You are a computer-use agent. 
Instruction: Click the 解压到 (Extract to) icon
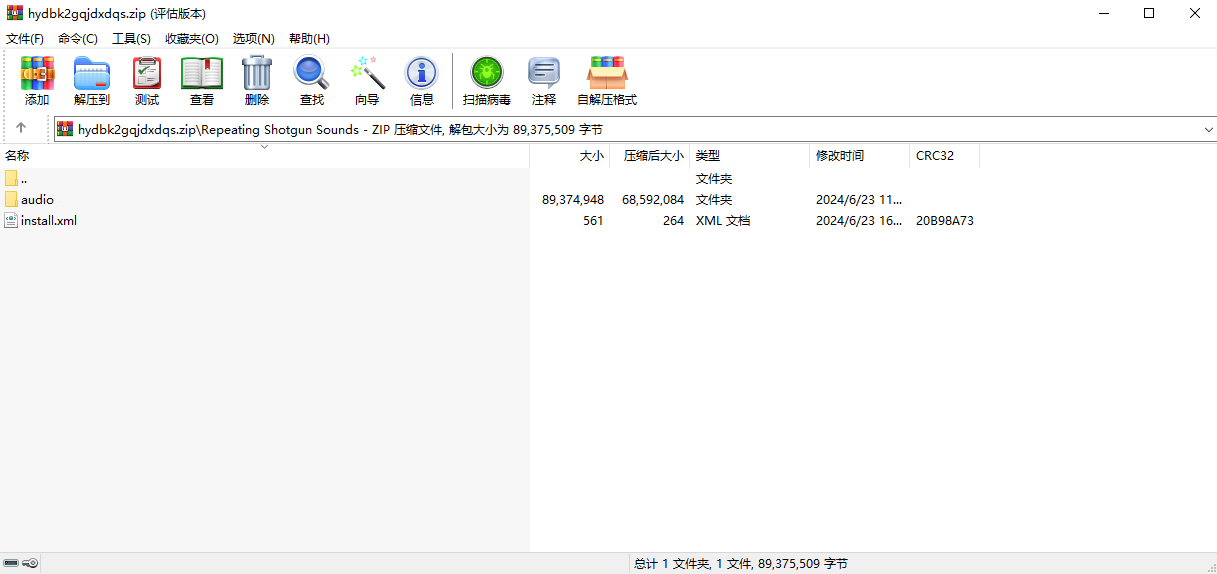[92, 81]
